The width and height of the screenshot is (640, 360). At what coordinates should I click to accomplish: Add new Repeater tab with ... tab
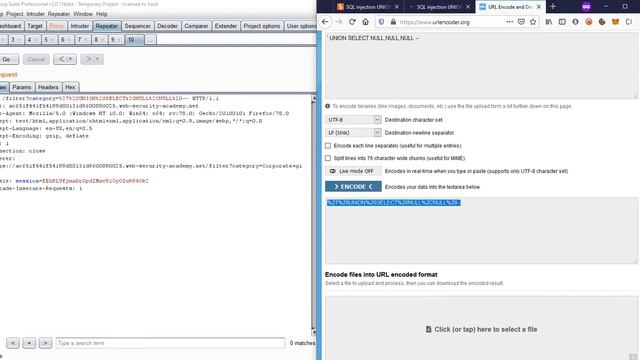(x=150, y=40)
